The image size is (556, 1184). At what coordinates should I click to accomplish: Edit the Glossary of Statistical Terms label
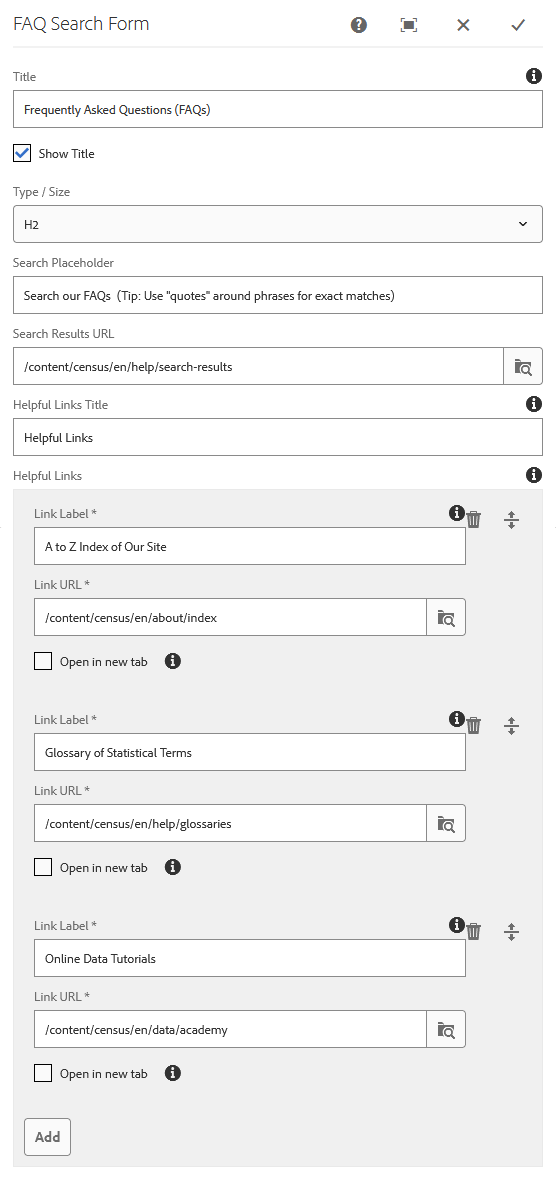pyautogui.click(x=249, y=752)
